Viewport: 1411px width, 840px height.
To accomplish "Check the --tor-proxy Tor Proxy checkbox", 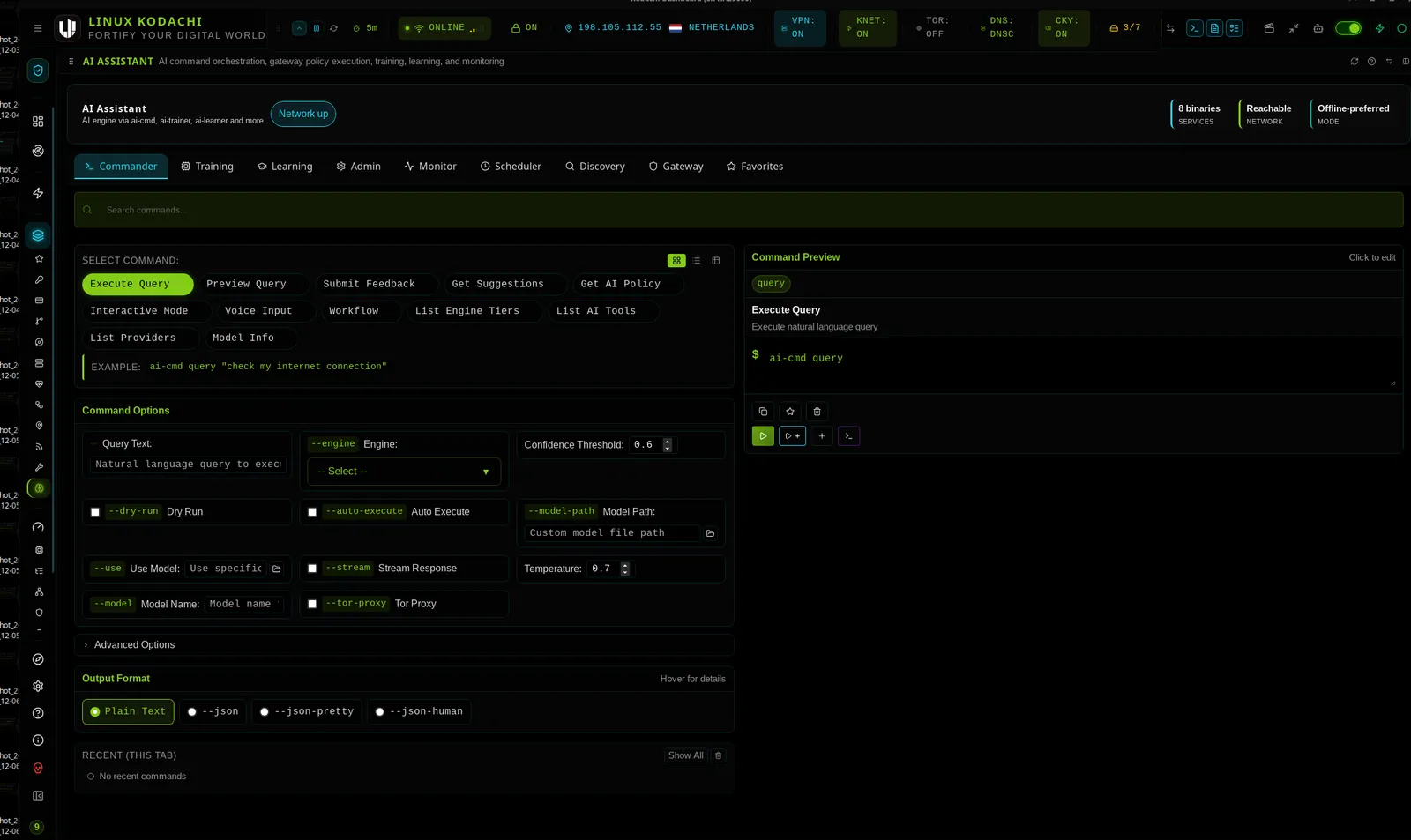I will click(x=312, y=604).
